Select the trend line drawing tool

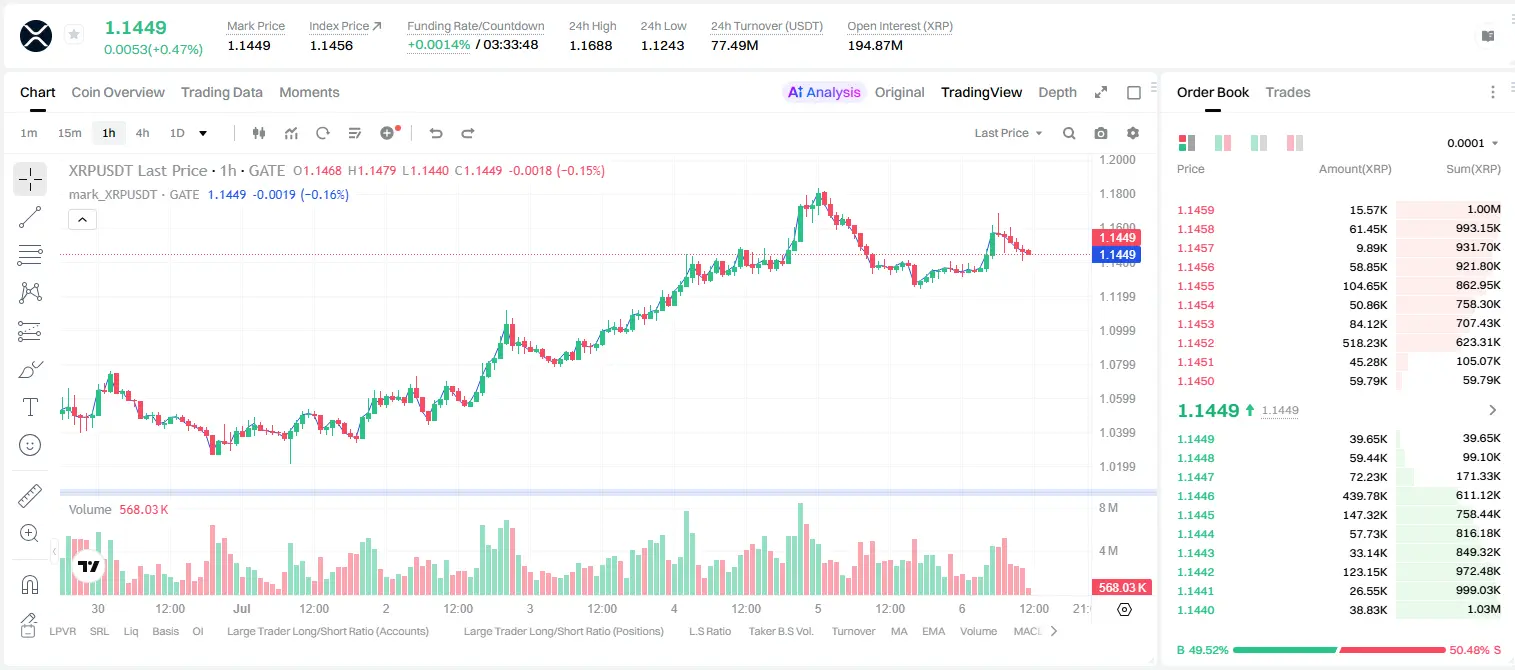(30, 217)
